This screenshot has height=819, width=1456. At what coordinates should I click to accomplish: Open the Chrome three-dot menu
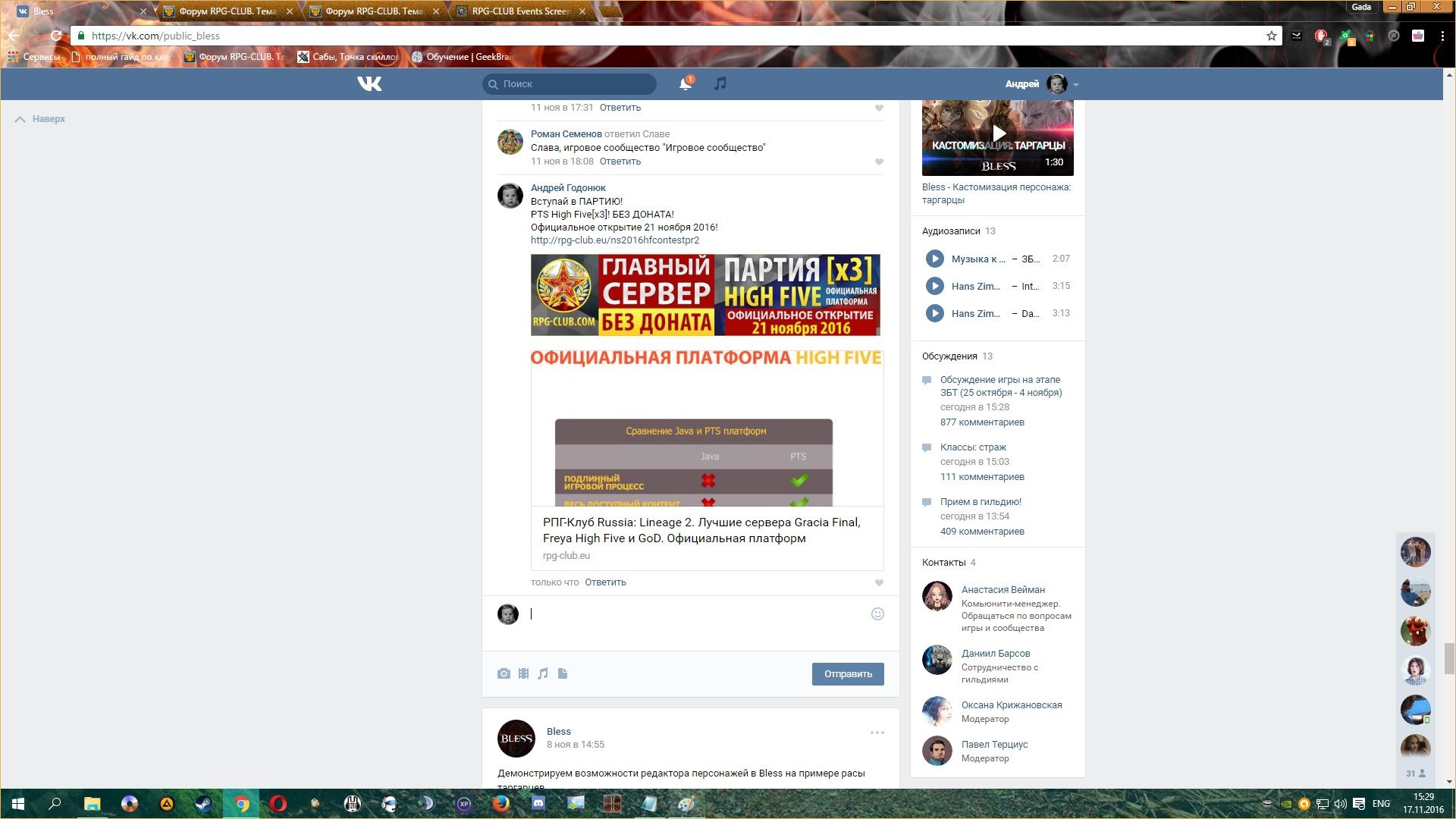[1442, 36]
